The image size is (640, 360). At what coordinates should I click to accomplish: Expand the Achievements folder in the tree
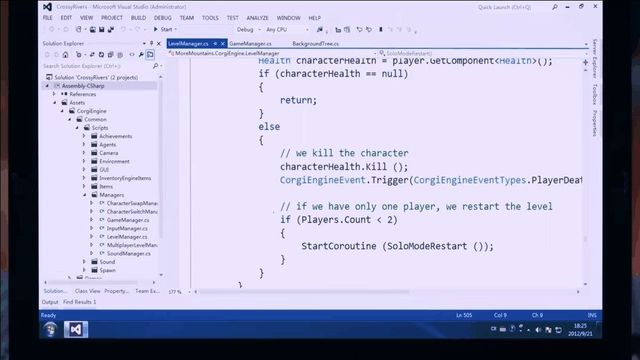84,136
